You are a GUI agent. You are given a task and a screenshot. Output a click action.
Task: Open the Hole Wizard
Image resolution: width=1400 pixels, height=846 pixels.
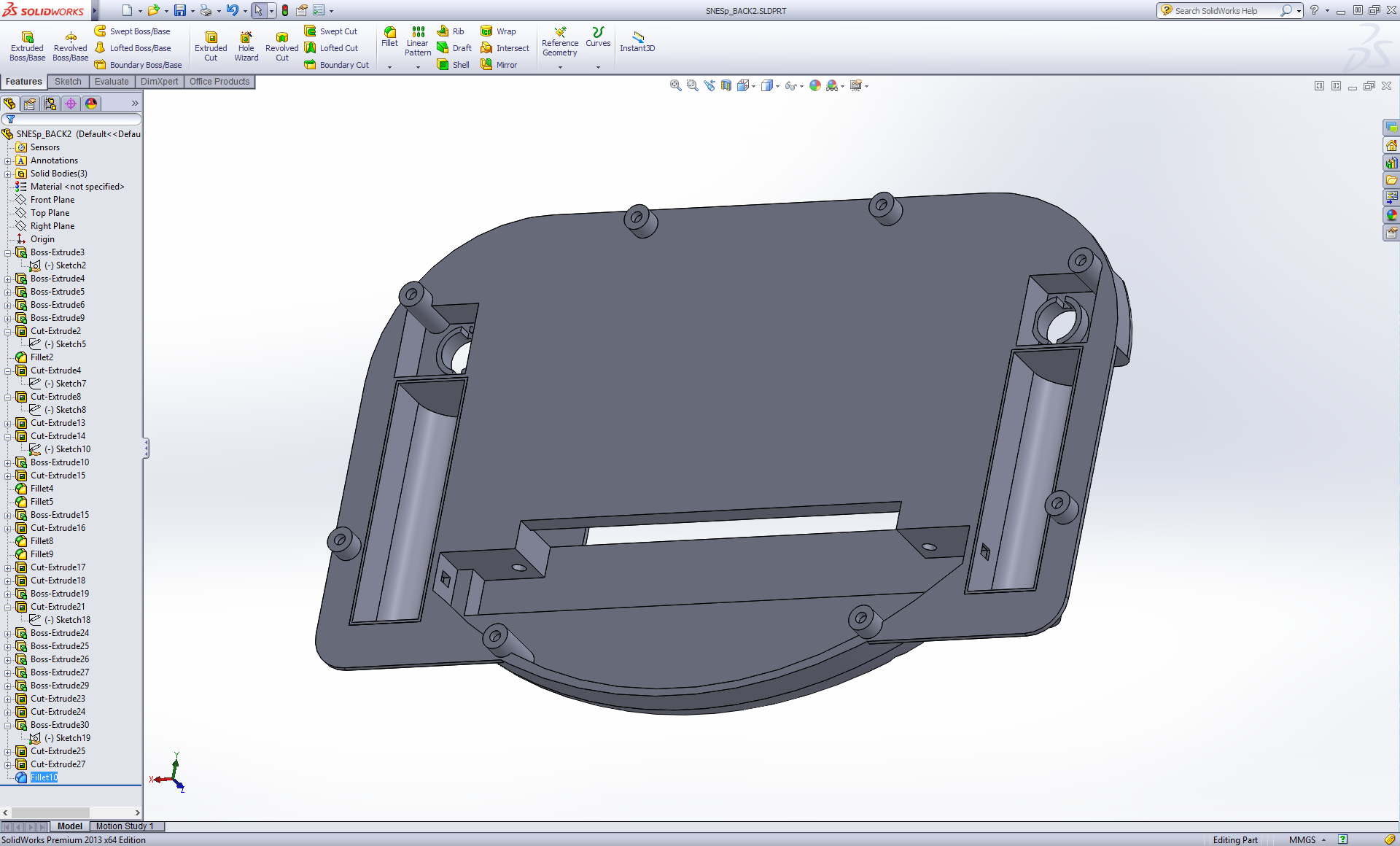(x=246, y=46)
